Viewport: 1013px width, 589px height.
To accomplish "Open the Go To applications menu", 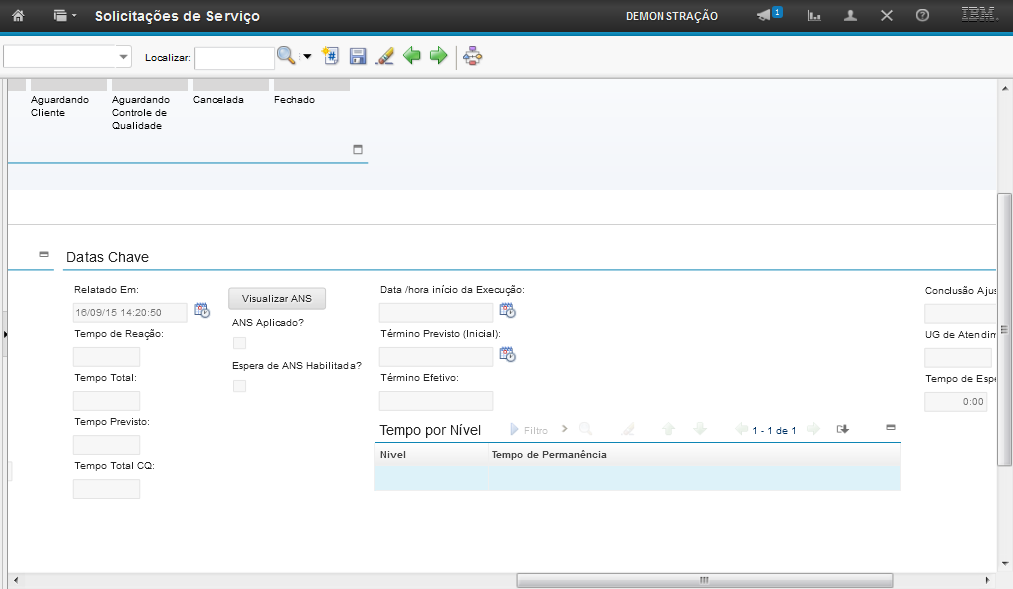I will [65, 16].
